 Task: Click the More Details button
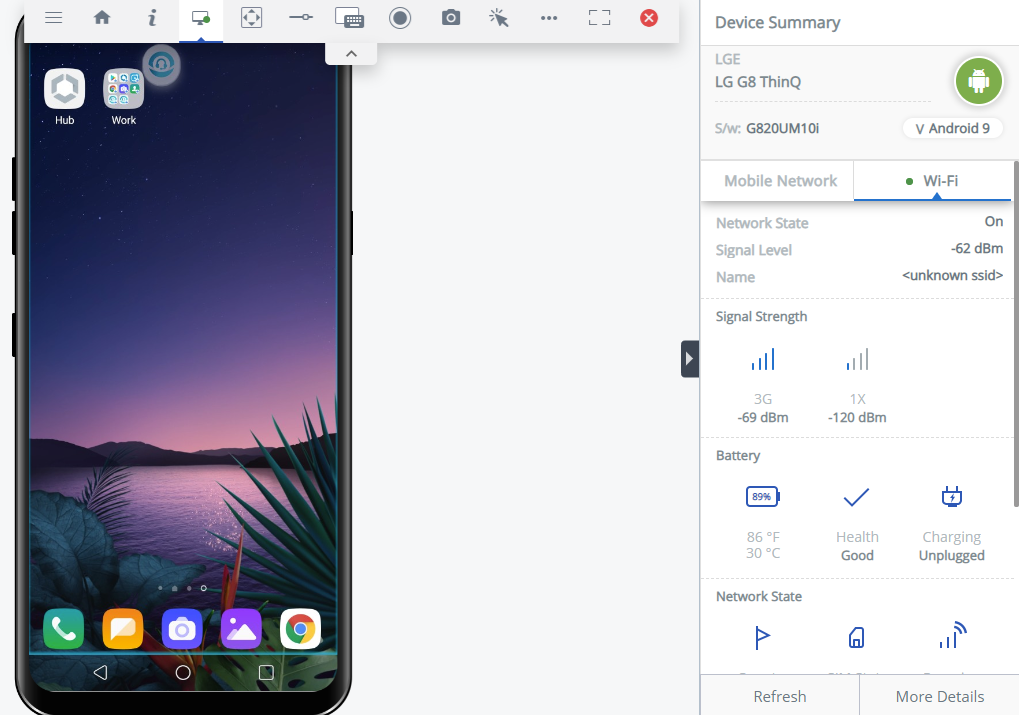[939, 696]
